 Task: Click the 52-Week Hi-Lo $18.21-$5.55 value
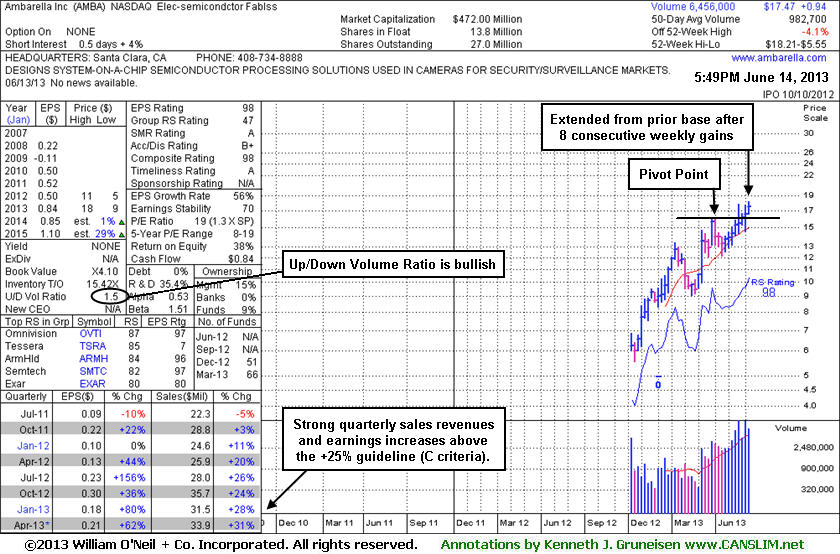tap(796, 44)
